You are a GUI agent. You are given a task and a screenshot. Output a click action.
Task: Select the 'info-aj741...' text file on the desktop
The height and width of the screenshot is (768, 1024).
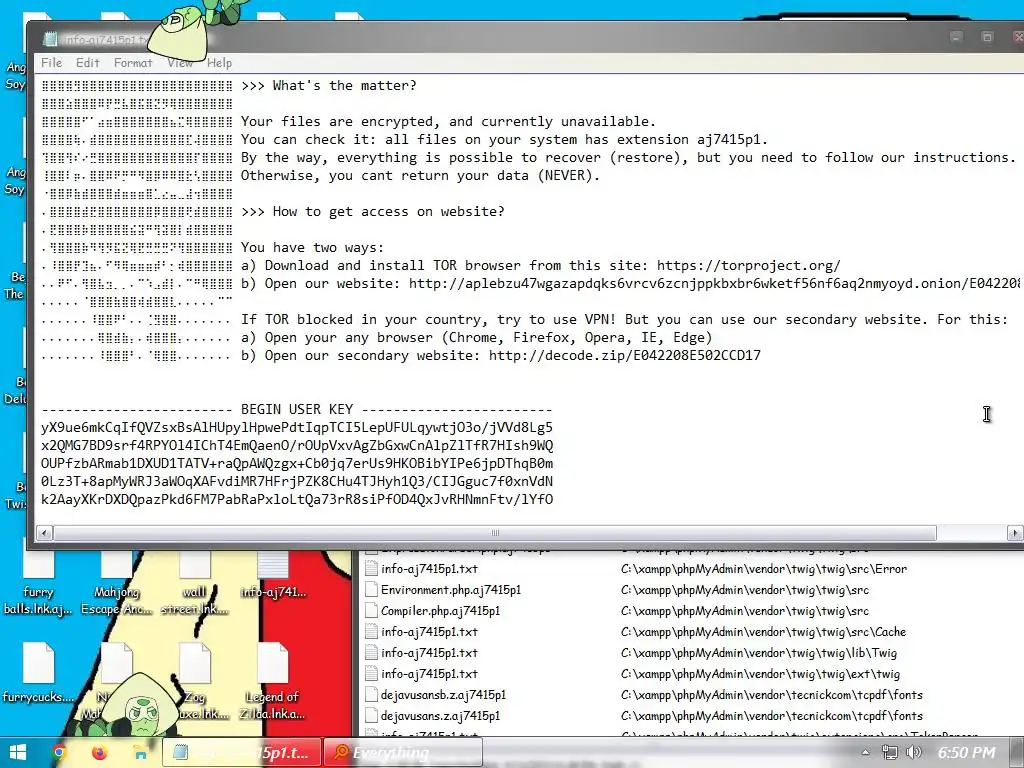click(x=273, y=575)
